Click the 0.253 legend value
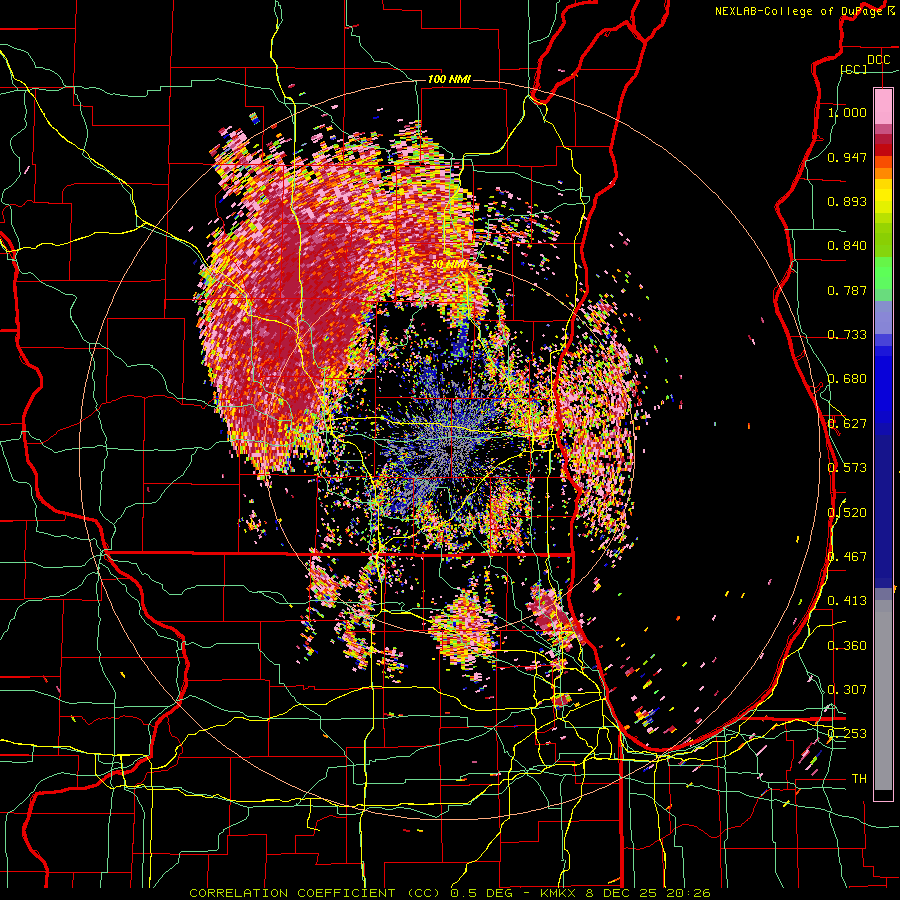The image size is (900, 900). pyautogui.click(x=847, y=734)
